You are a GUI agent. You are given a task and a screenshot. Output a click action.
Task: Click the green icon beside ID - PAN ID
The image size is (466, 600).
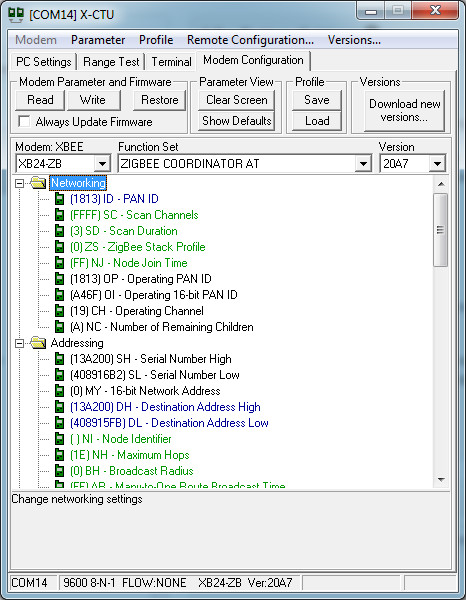pyautogui.click(x=59, y=199)
